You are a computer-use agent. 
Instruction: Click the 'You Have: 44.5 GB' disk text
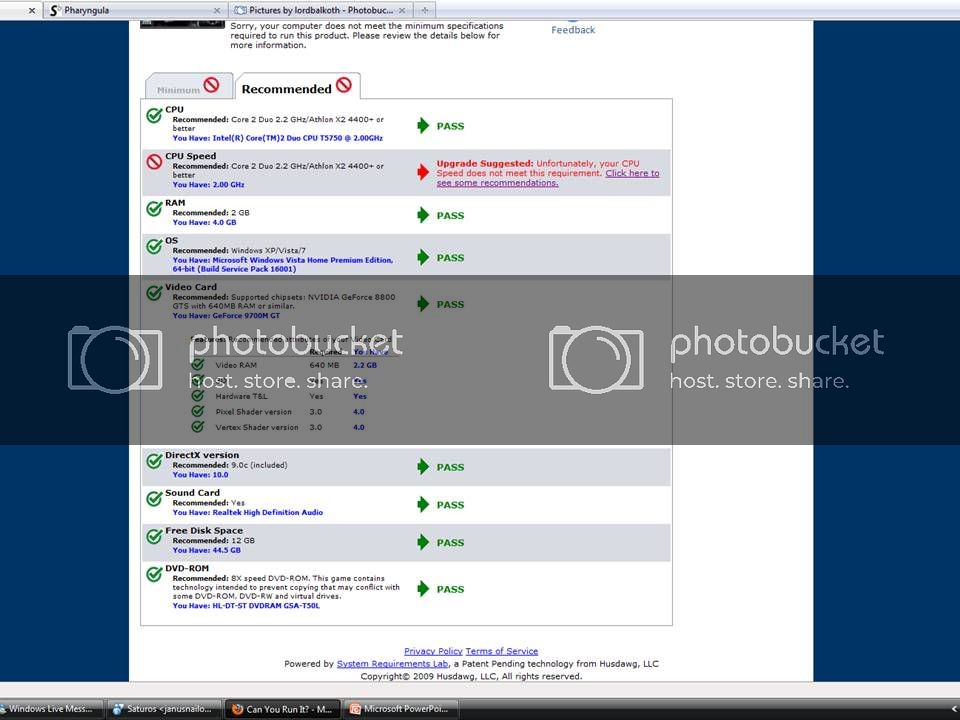[206, 550]
